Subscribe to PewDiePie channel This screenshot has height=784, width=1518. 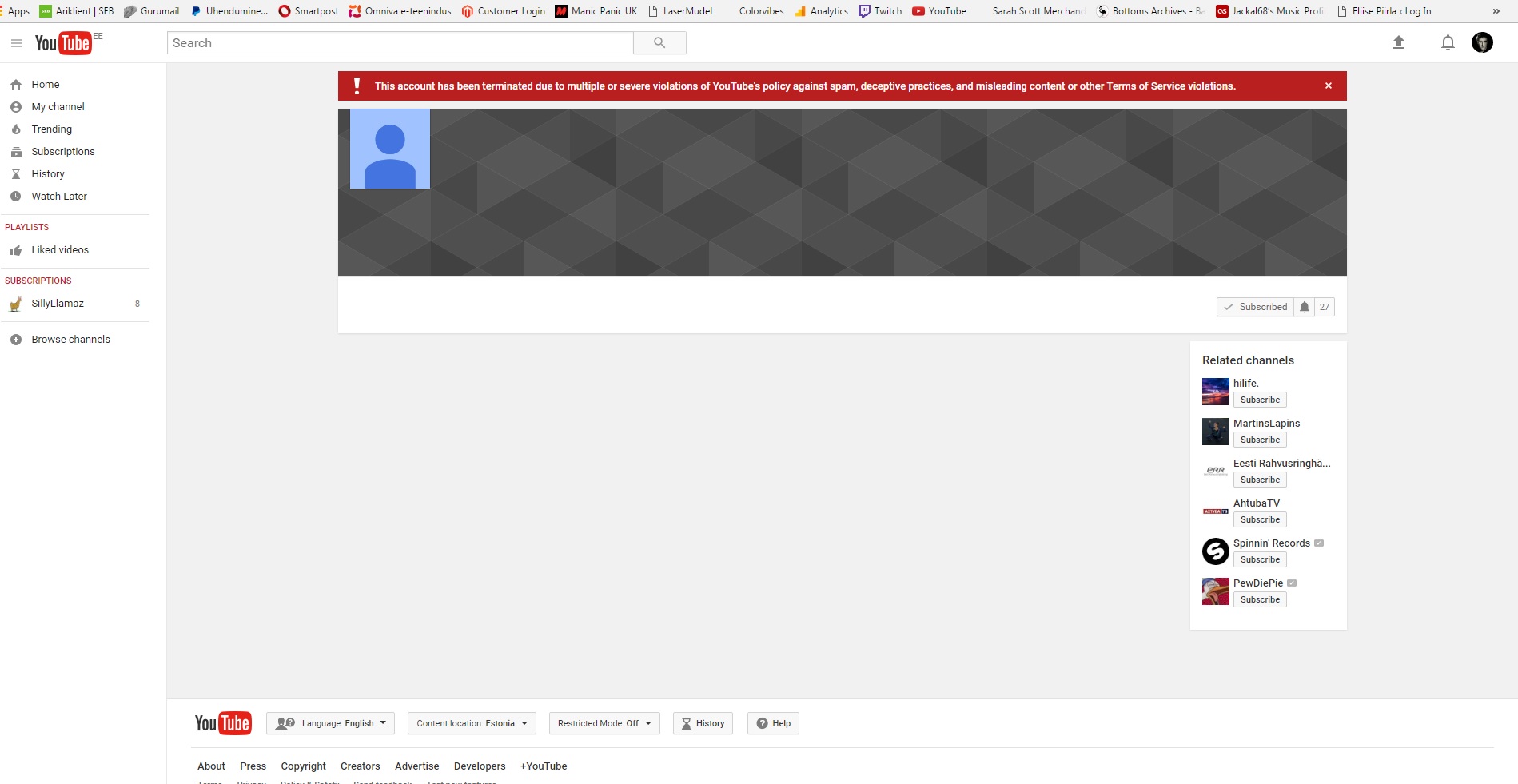(x=1260, y=599)
